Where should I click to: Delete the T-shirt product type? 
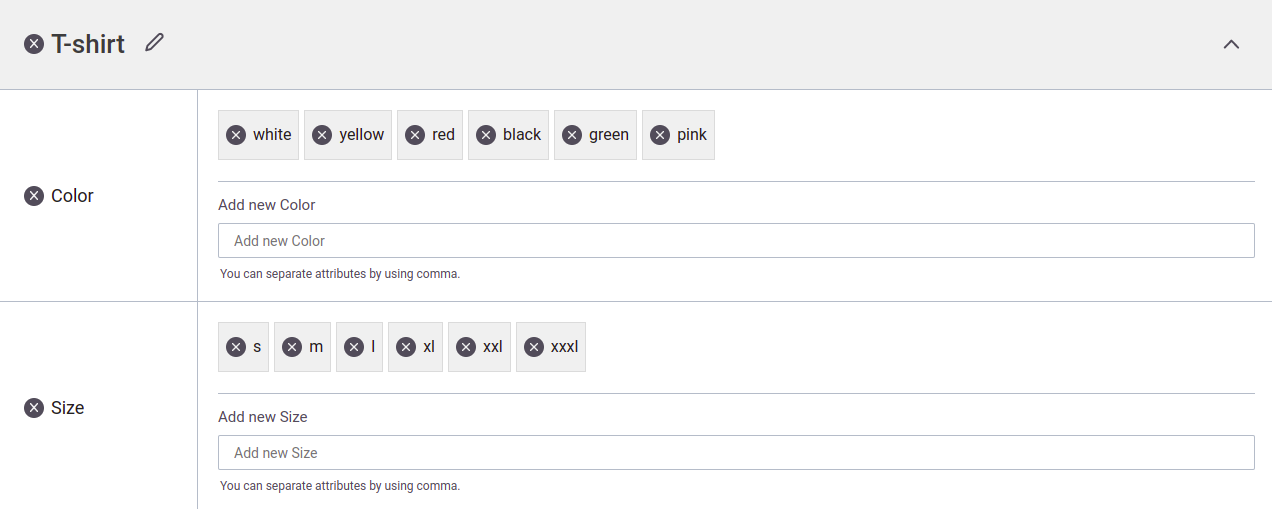coord(34,44)
